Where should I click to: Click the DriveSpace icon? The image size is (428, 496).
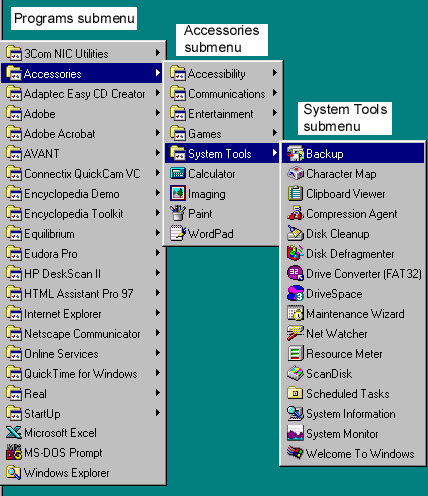(x=295, y=293)
